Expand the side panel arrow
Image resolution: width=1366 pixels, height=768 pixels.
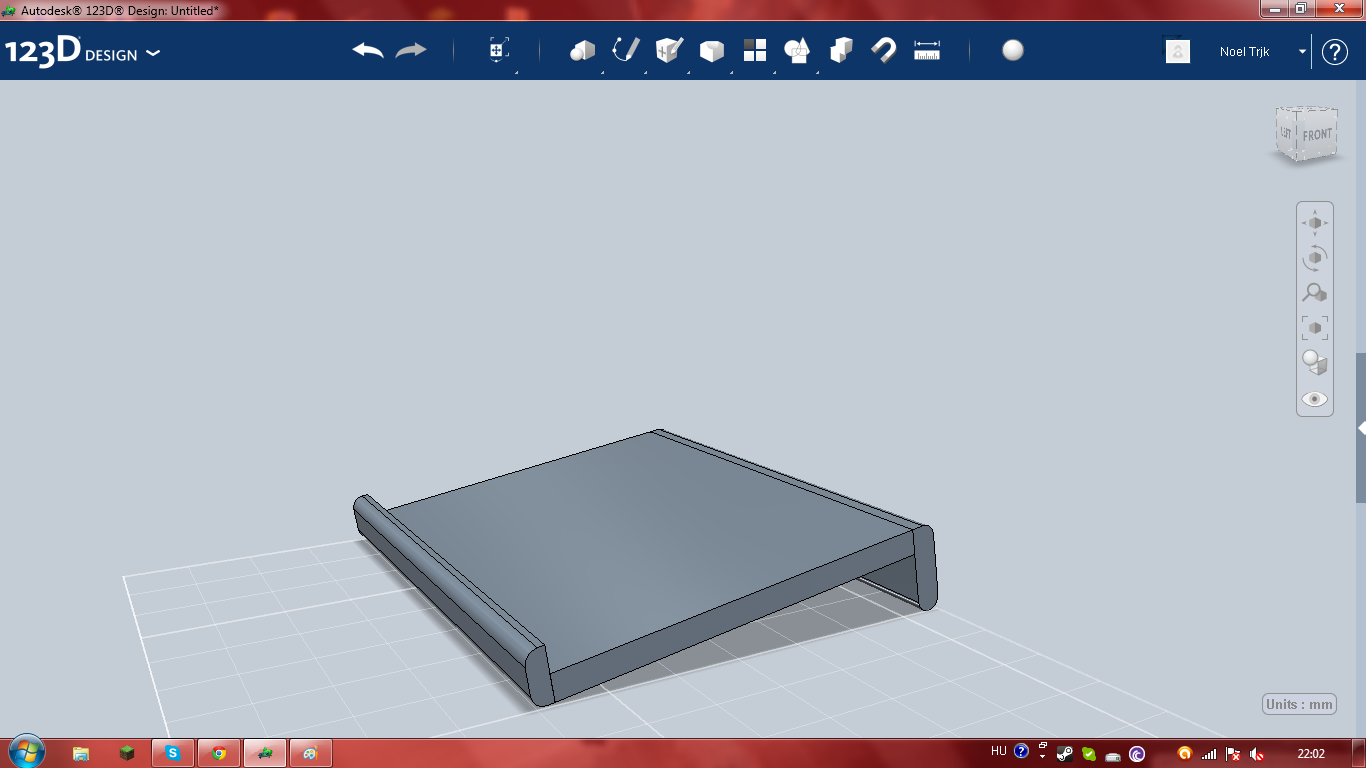[x=1362, y=428]
